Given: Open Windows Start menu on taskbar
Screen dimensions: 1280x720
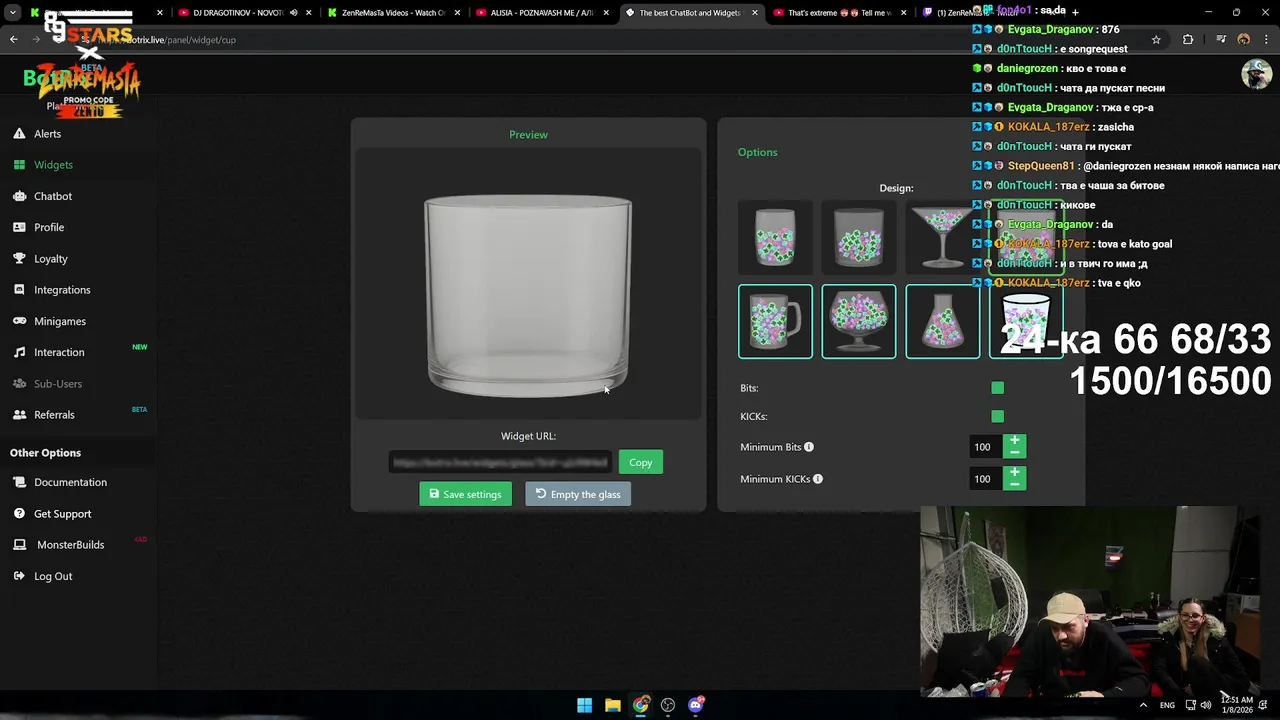Looking at the screenshot, I should click(x=584, y=705).
